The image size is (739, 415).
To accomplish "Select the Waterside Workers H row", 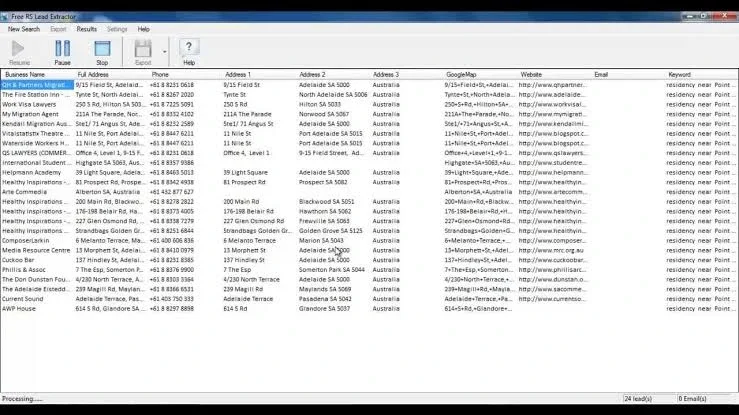I will point(369,143).
